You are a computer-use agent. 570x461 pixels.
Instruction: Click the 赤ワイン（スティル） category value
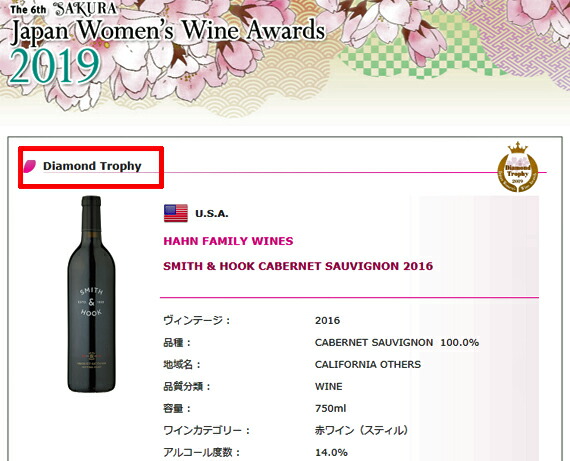pyautogui.click(x=362, y=430)
